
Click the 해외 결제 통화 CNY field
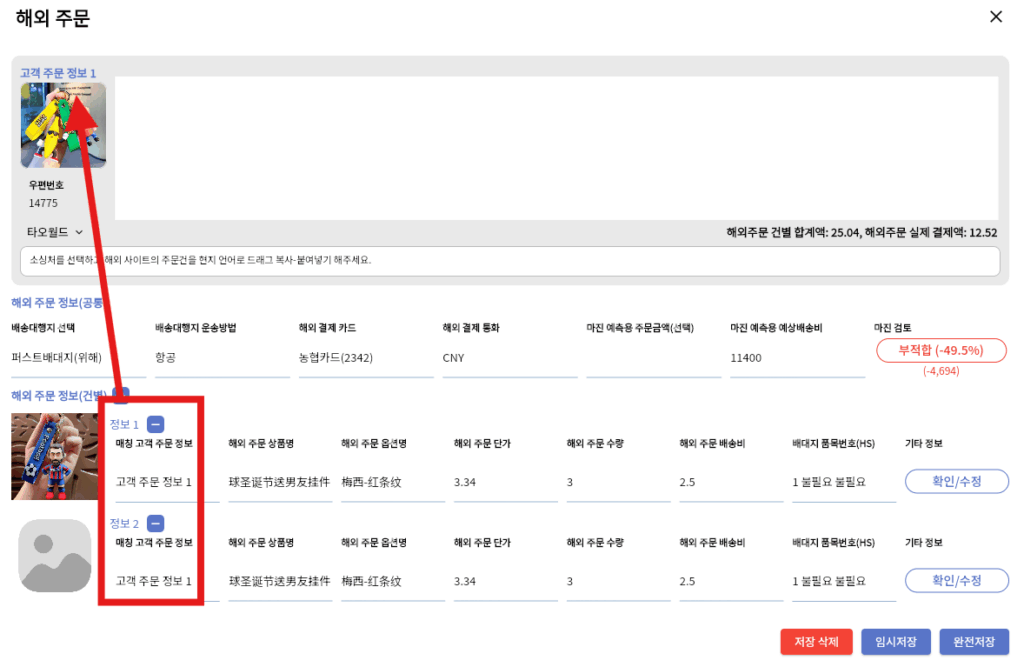(508, 357)
